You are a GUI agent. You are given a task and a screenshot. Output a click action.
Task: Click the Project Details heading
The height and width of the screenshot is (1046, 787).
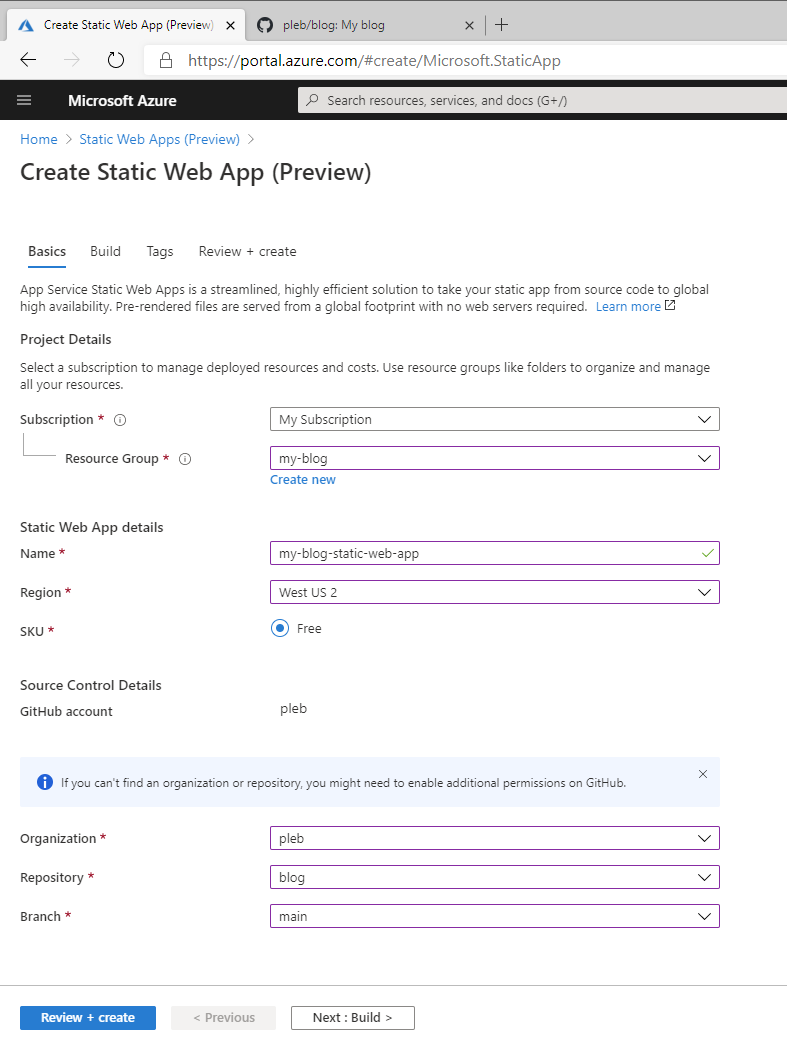point(65,340)
